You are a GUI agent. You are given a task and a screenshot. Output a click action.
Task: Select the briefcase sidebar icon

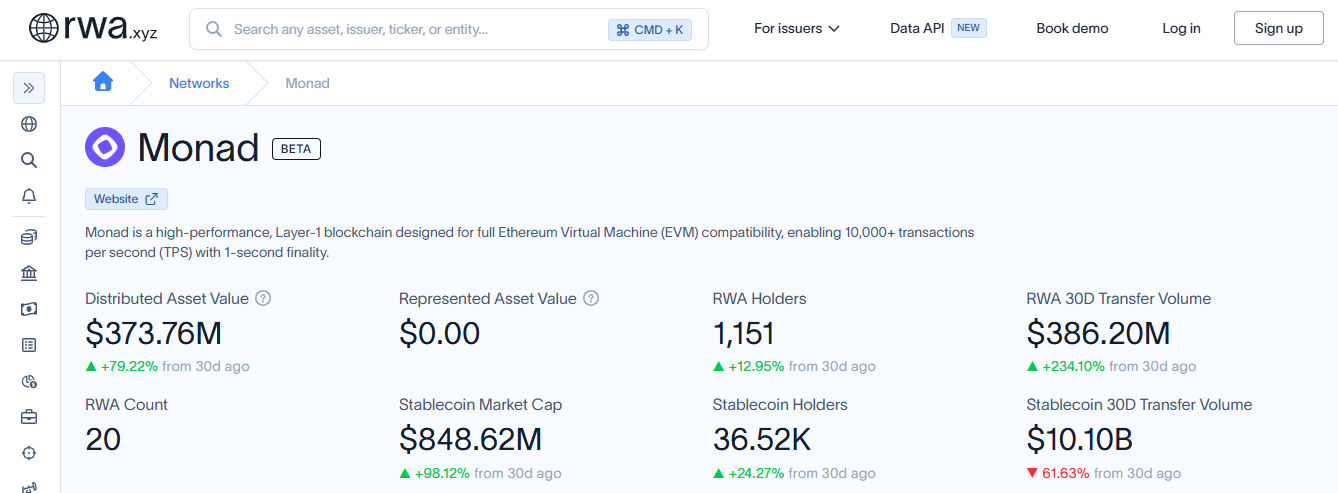(x=29, y=417)
